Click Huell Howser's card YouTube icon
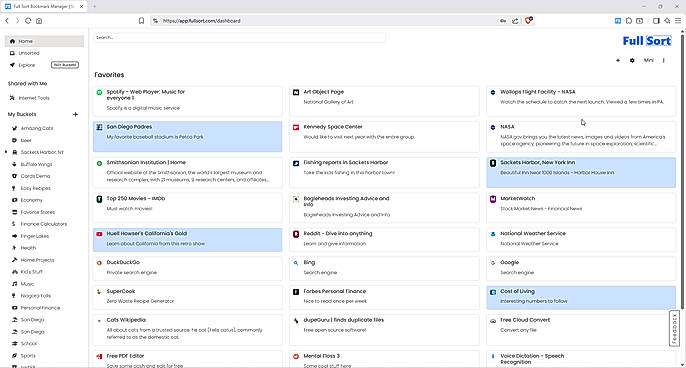Image resolution: width=686 pixels, height=368 pixels. pyautogui.click(x=99, y=234)
